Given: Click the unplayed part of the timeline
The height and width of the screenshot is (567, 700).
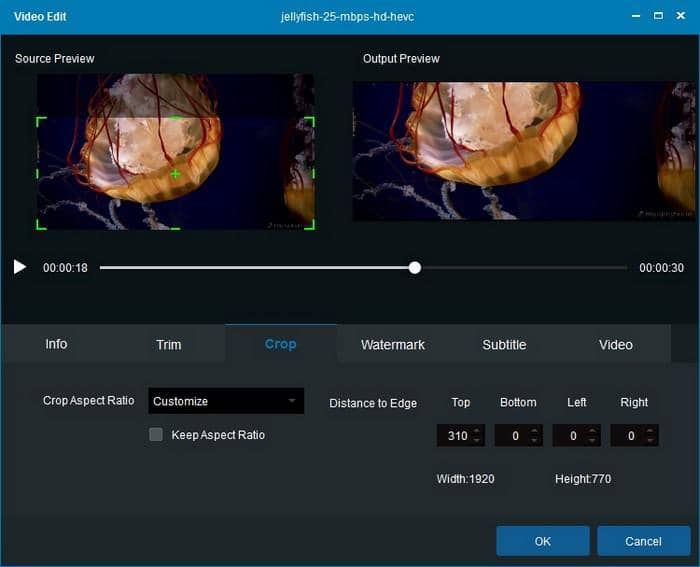Looking at the screenshot, I should (x=524, y=267).
